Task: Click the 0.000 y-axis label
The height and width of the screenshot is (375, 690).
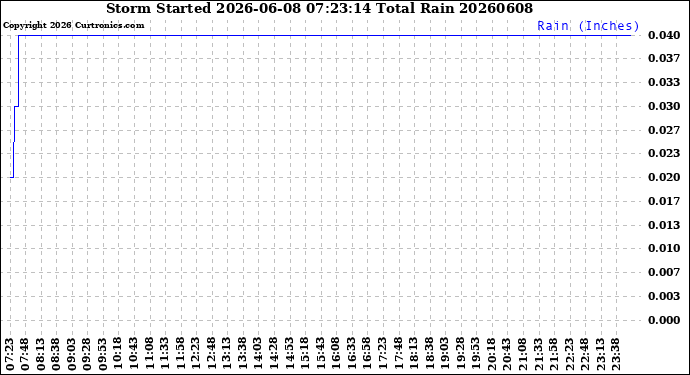Action: pyautogui.click(x=664, y=320)
